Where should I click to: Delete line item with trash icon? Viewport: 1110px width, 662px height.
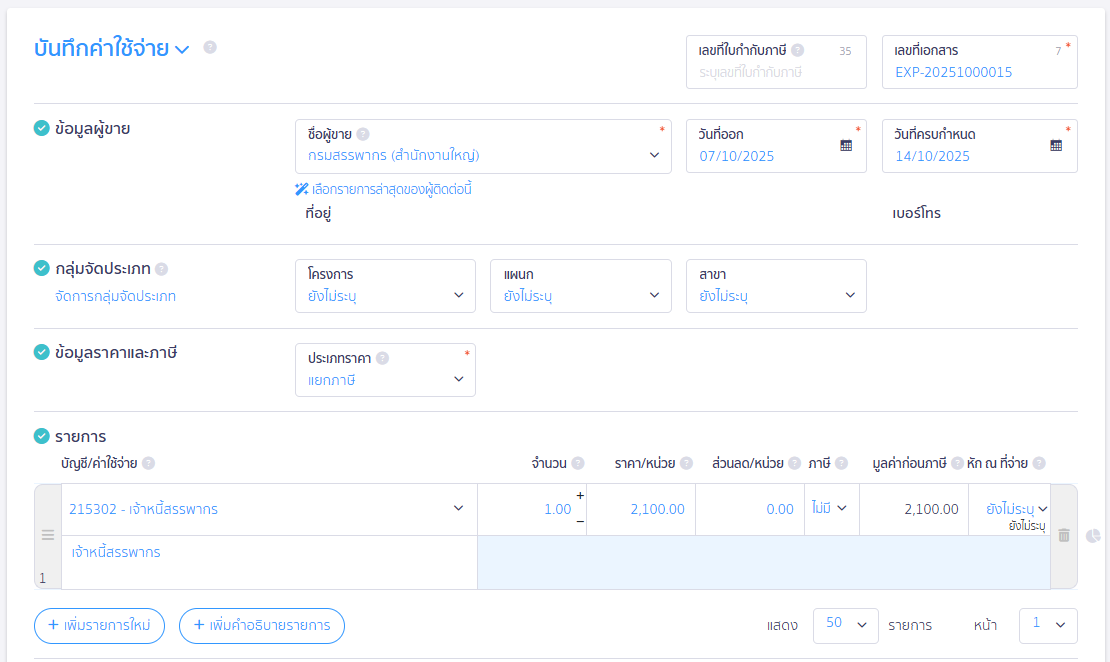point(1064,536)
